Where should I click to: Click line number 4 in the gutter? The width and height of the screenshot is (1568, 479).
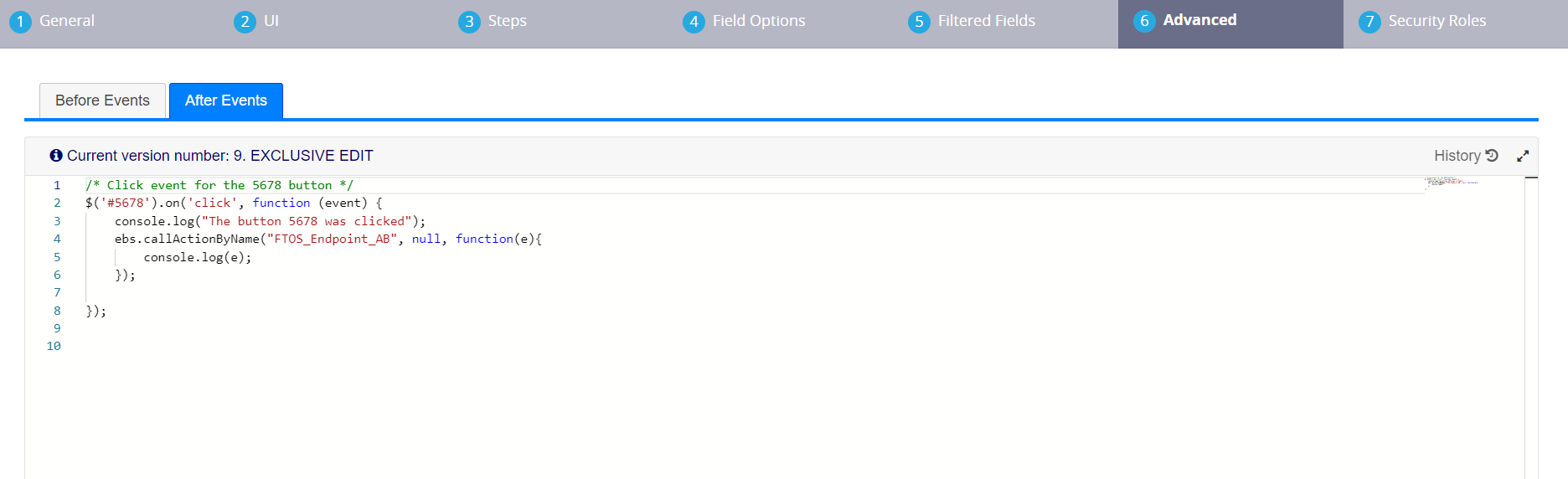(57, 239)
